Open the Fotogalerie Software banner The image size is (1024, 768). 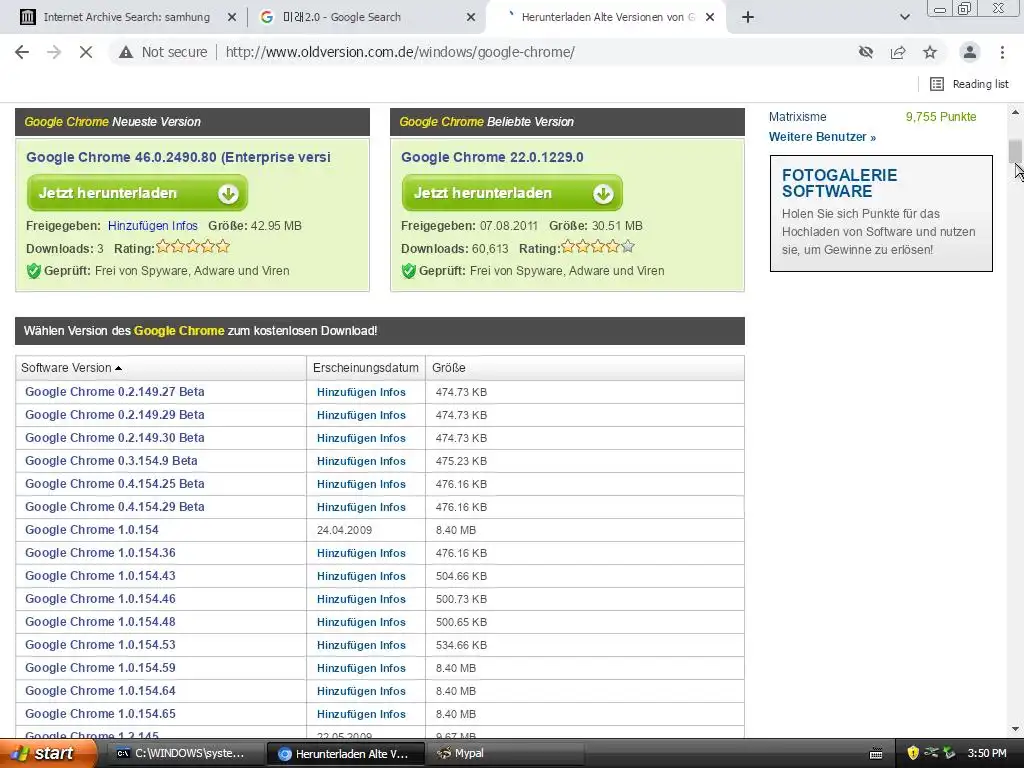(881, 214)
